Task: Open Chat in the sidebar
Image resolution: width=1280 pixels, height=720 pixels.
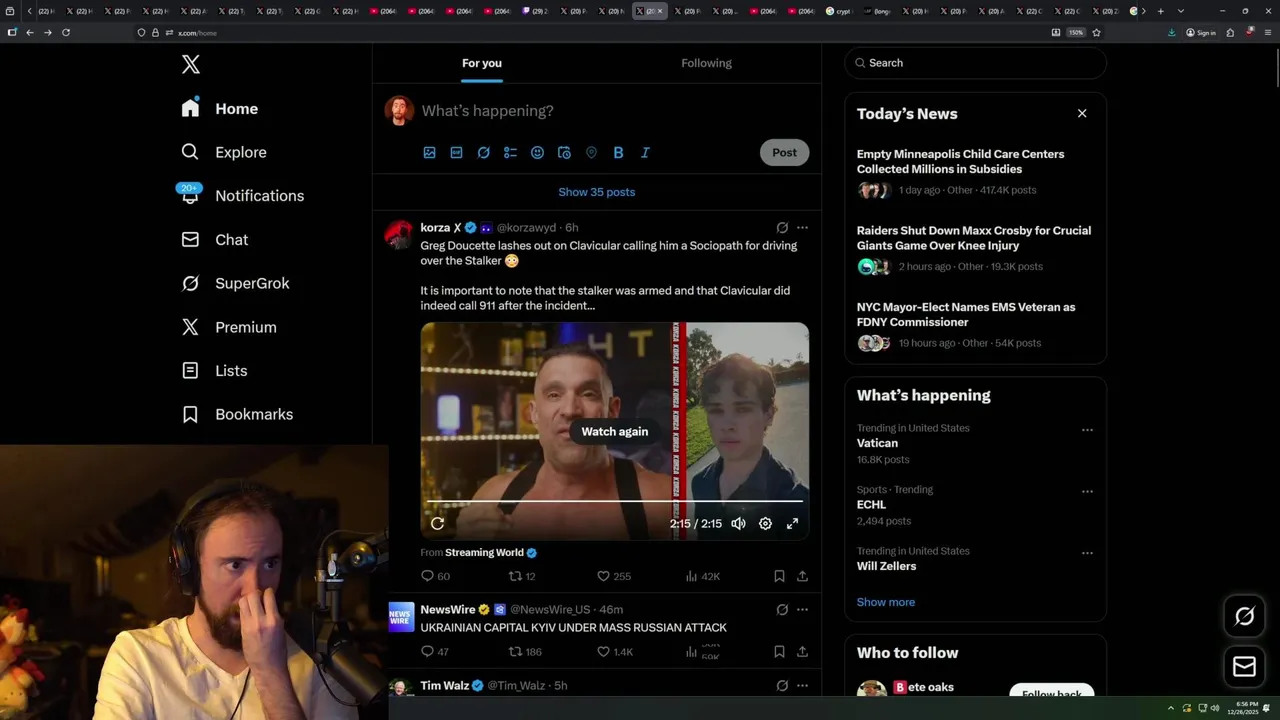Action: tap(214, 240)
